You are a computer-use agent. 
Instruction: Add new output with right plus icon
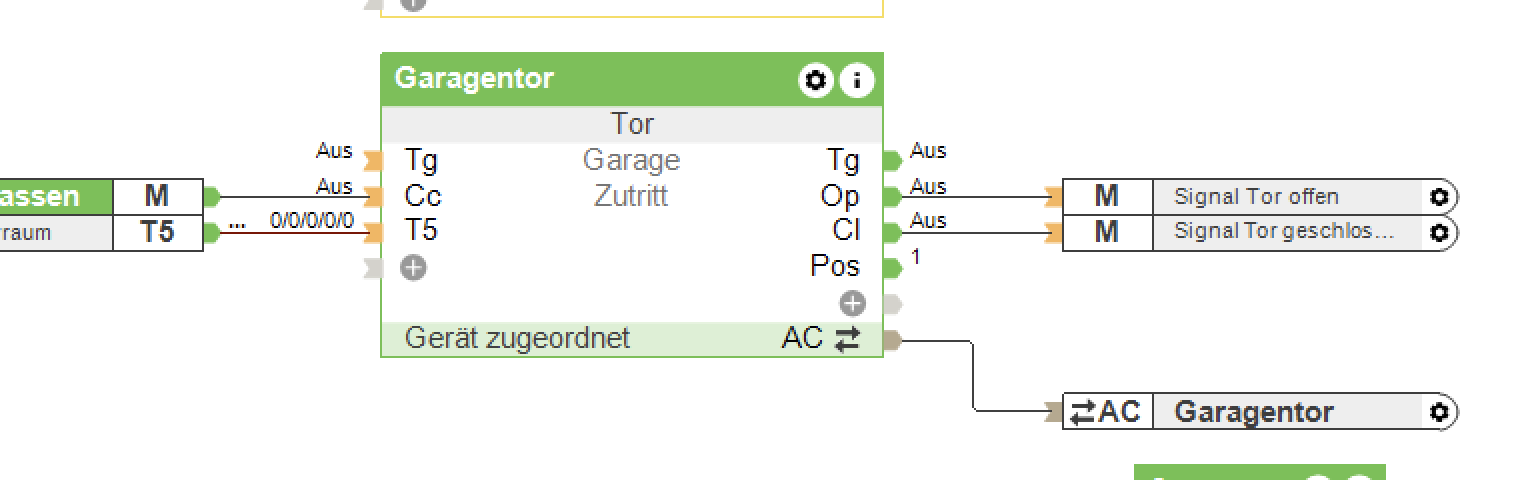(852, 303)
